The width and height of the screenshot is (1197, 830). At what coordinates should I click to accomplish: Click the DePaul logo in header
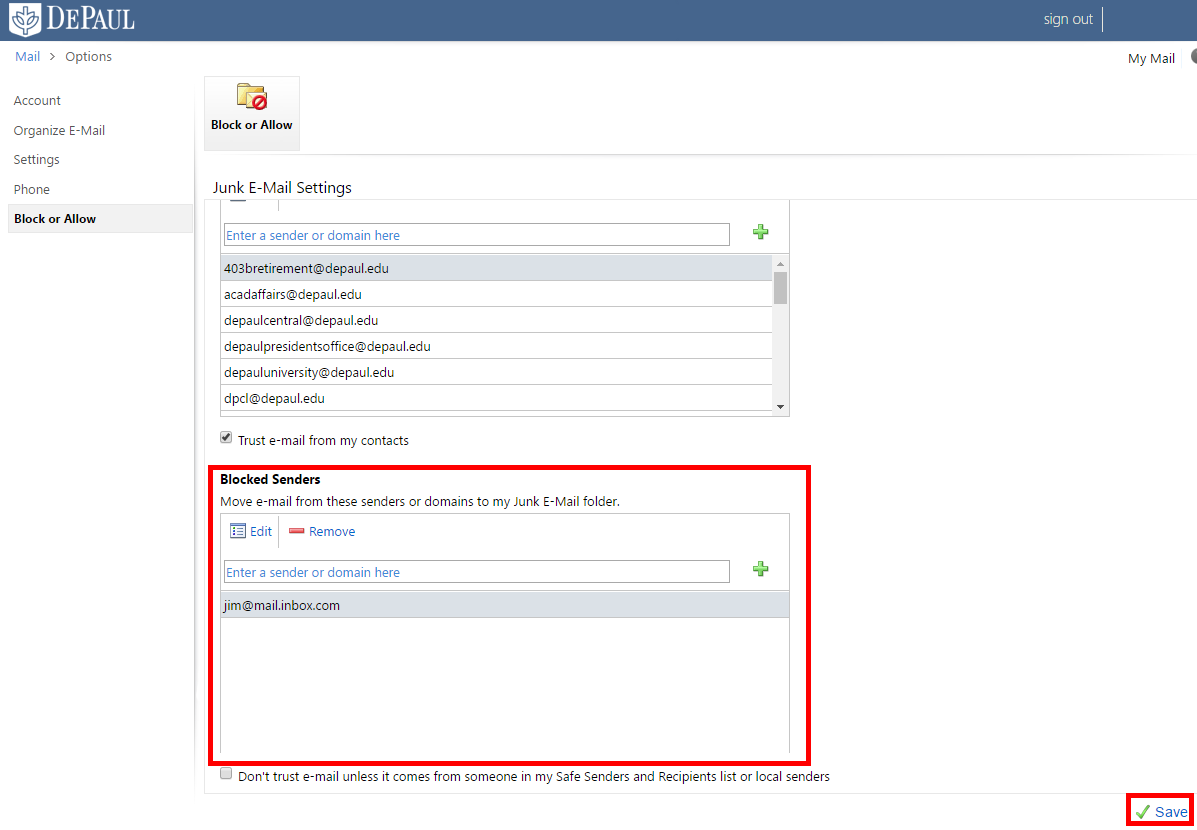click(71, 19)
